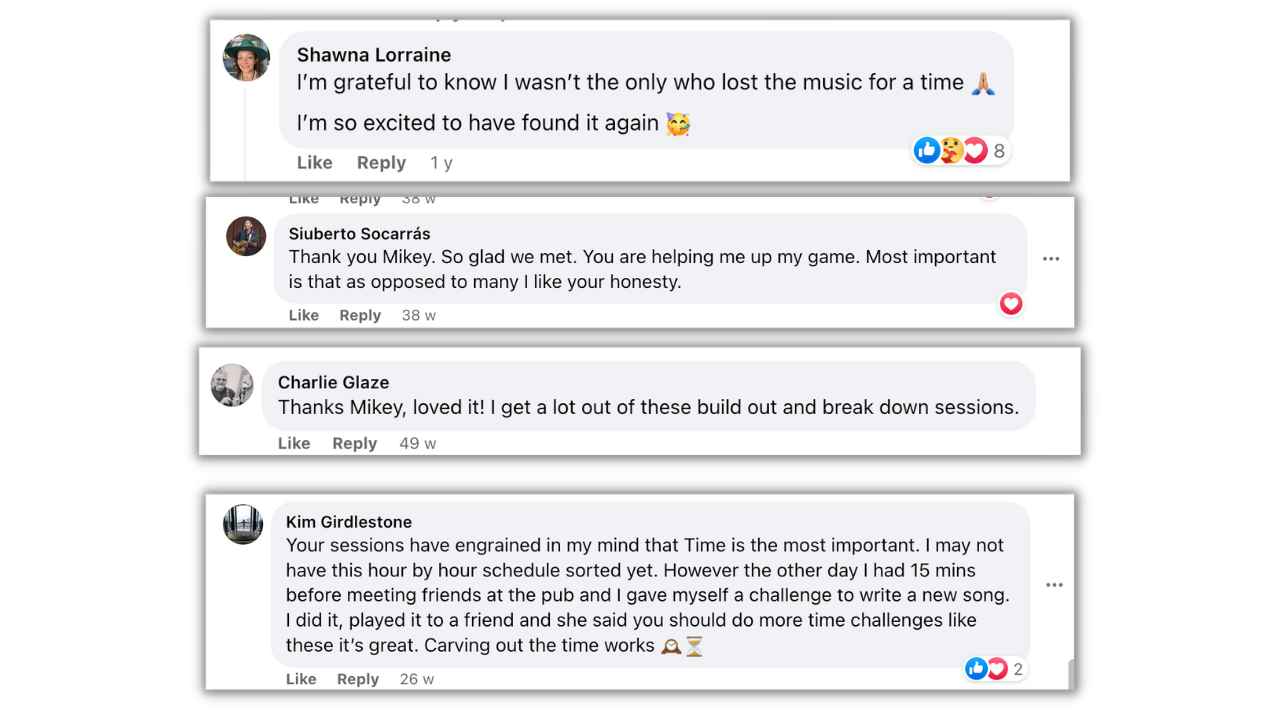Viewport: 1280px width, 720px height.
Task: Reply to Charlie Glaze's comment
Action: (354, 443)
